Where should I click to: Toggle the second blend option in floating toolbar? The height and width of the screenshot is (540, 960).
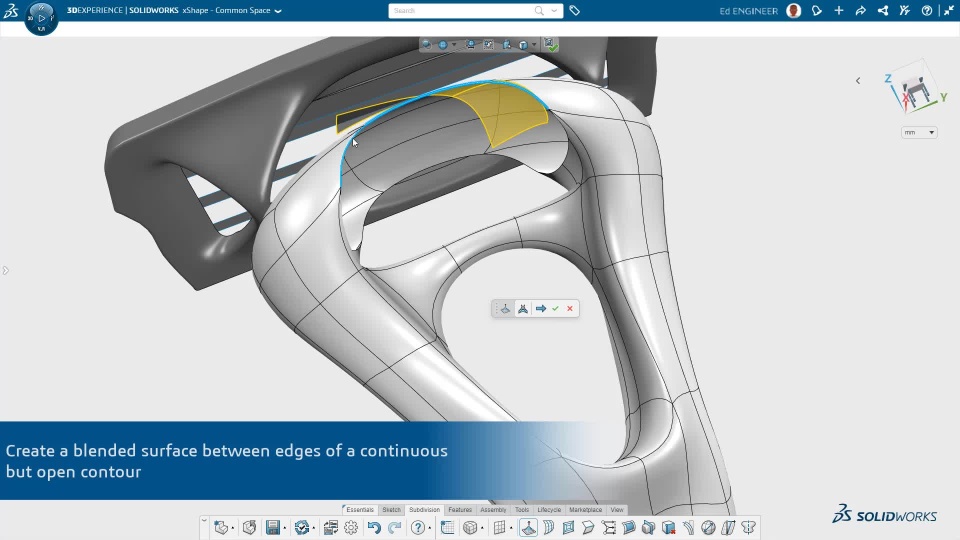click(x=523, y=309)
